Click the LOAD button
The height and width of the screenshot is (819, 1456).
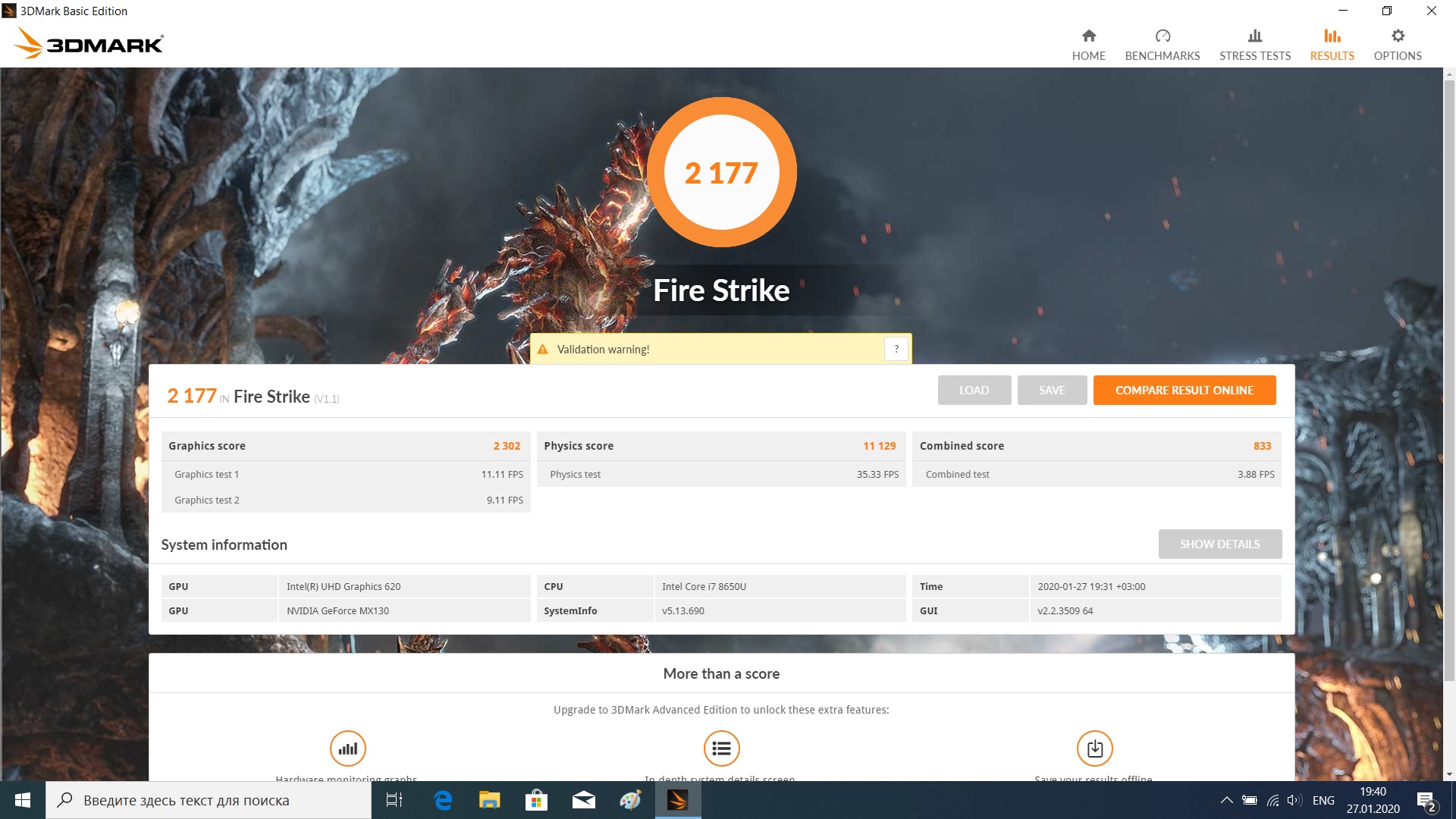[x=974, y=390]
